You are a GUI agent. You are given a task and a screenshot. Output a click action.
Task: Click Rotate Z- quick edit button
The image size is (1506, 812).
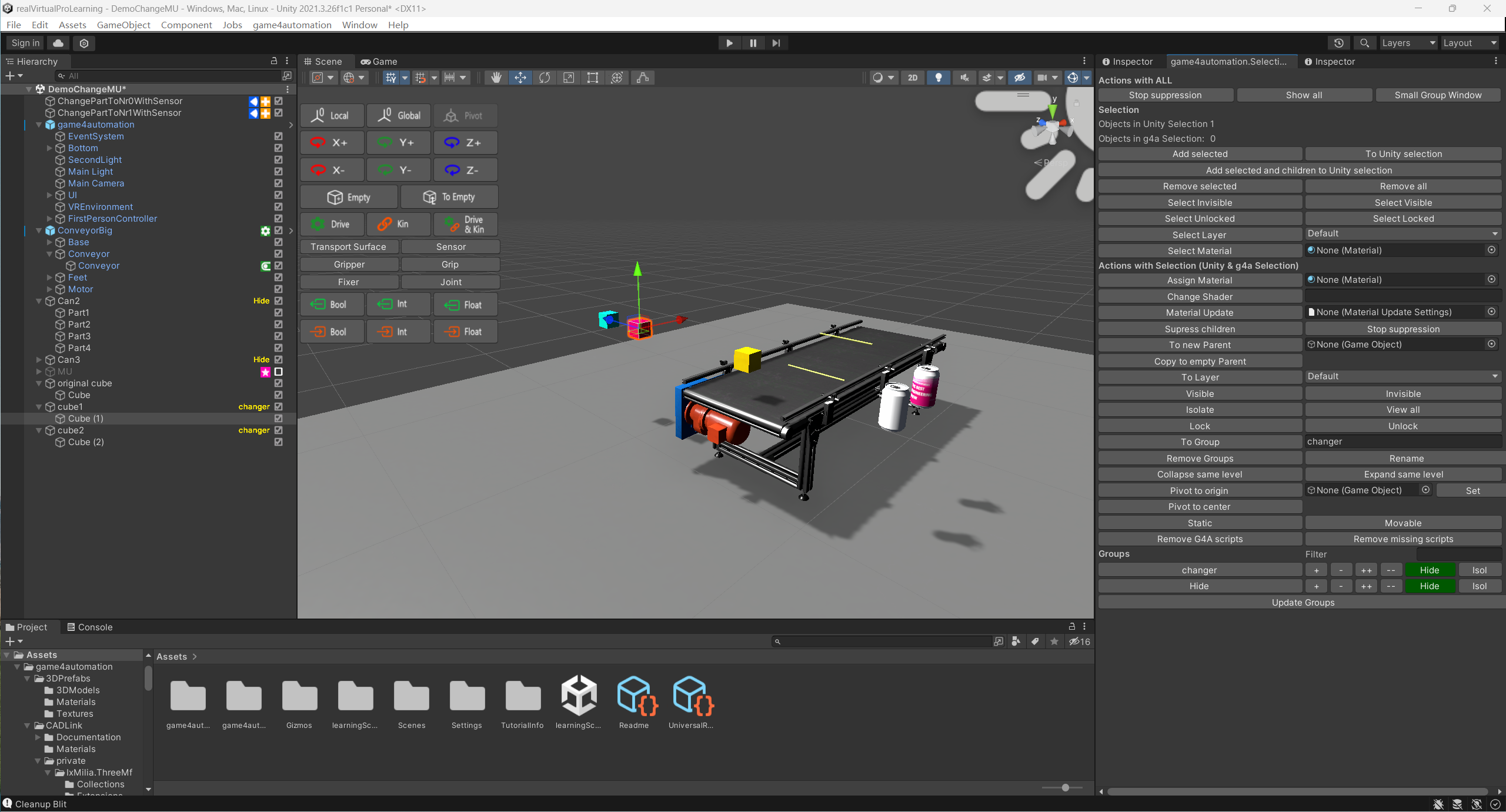click(x=466, y=170)
